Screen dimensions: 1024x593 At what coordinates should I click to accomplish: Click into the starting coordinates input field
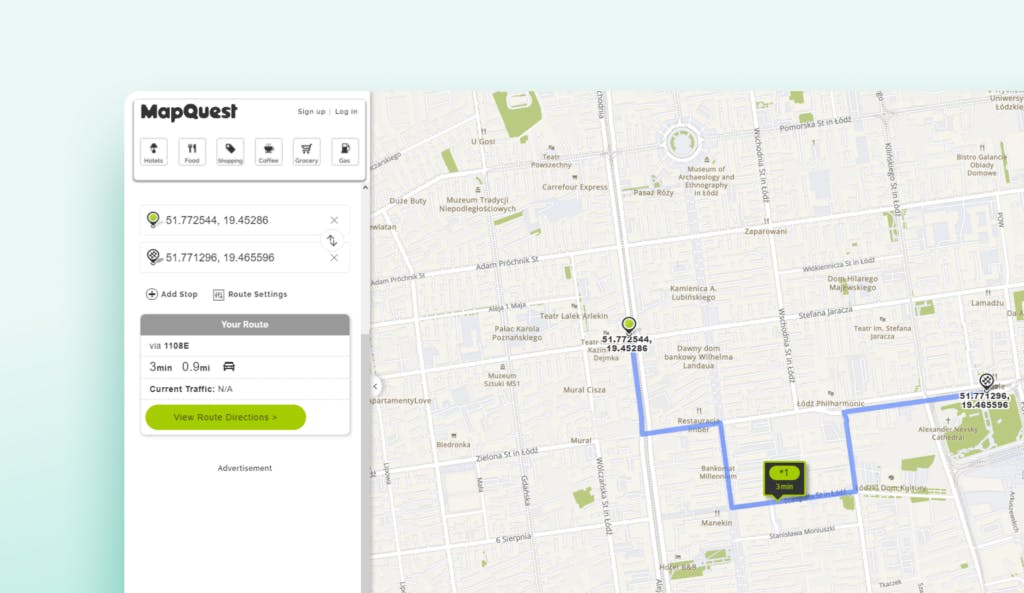(x=242, y=220)
